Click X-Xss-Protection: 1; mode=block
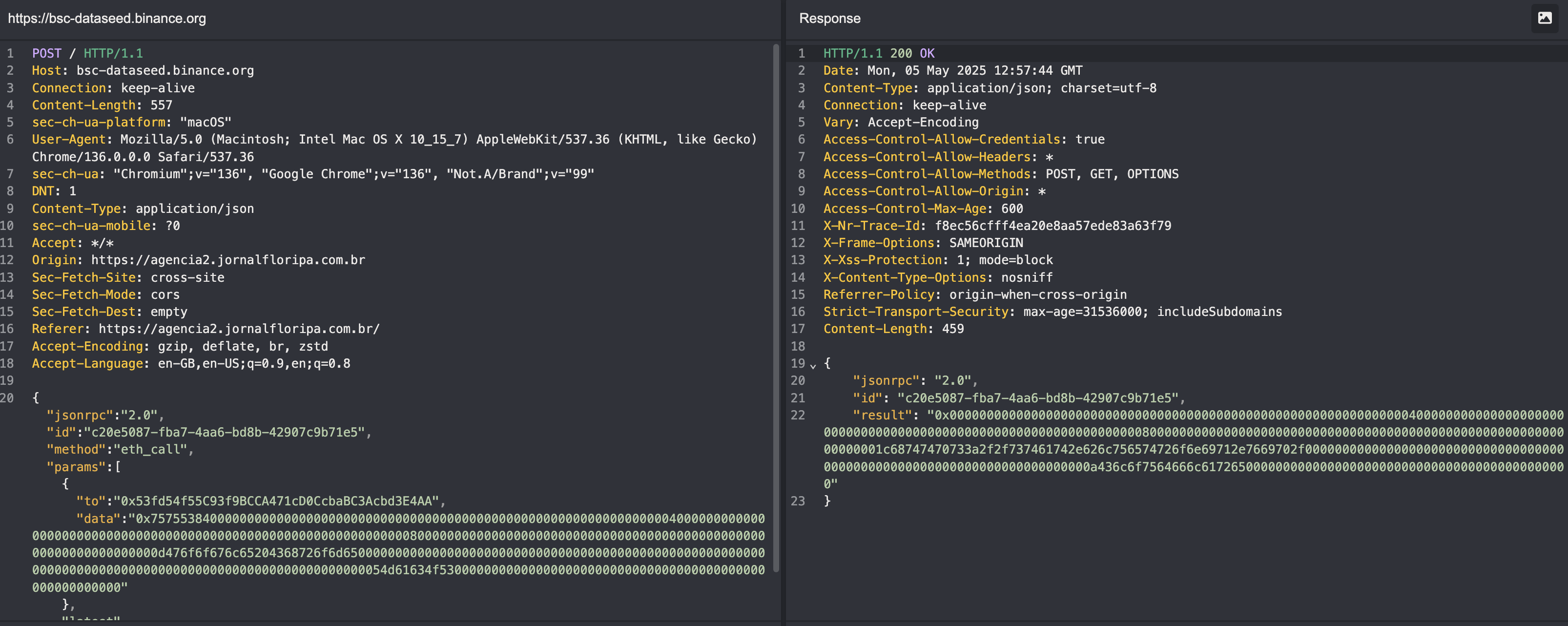 [x=938, y=260]
